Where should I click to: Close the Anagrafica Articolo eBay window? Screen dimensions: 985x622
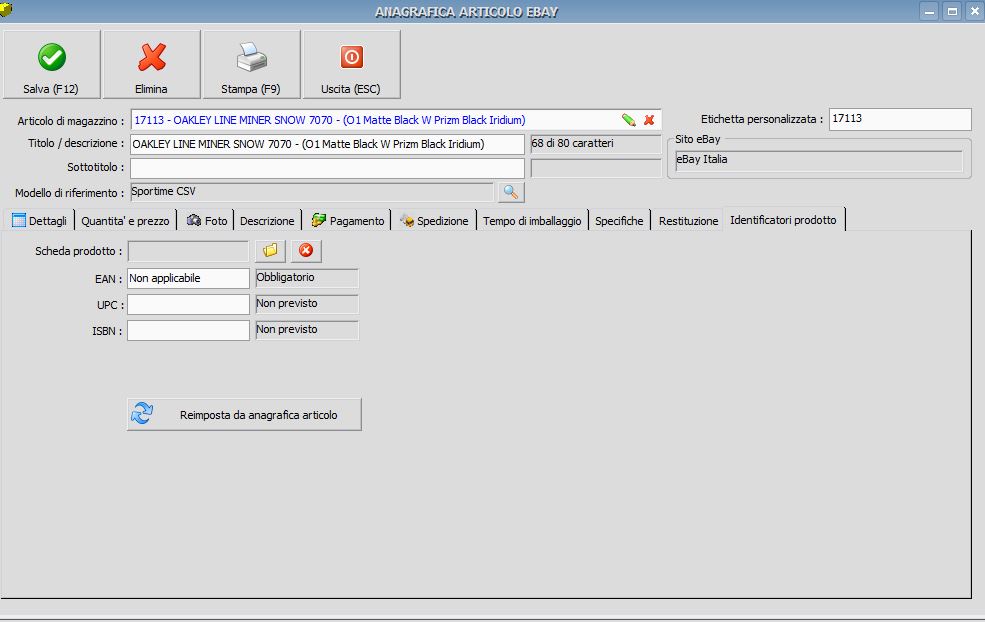click(975, 11)
